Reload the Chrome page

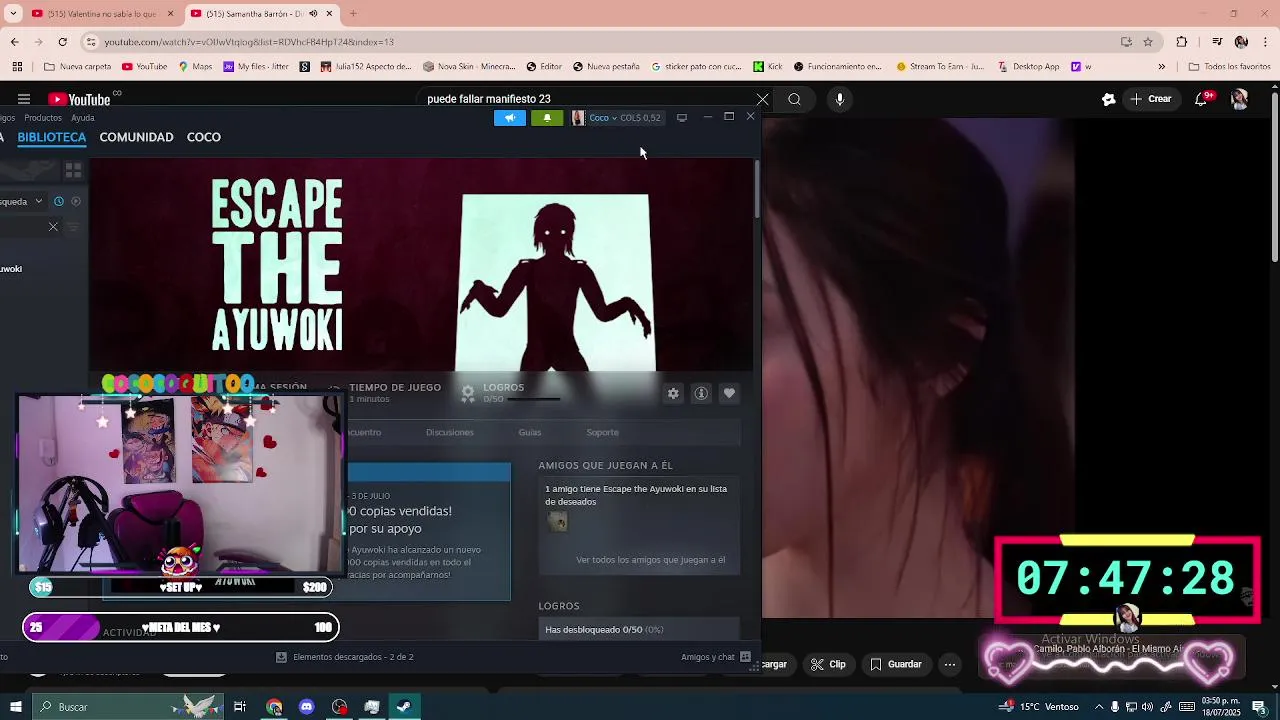click(x=62, y=42)
